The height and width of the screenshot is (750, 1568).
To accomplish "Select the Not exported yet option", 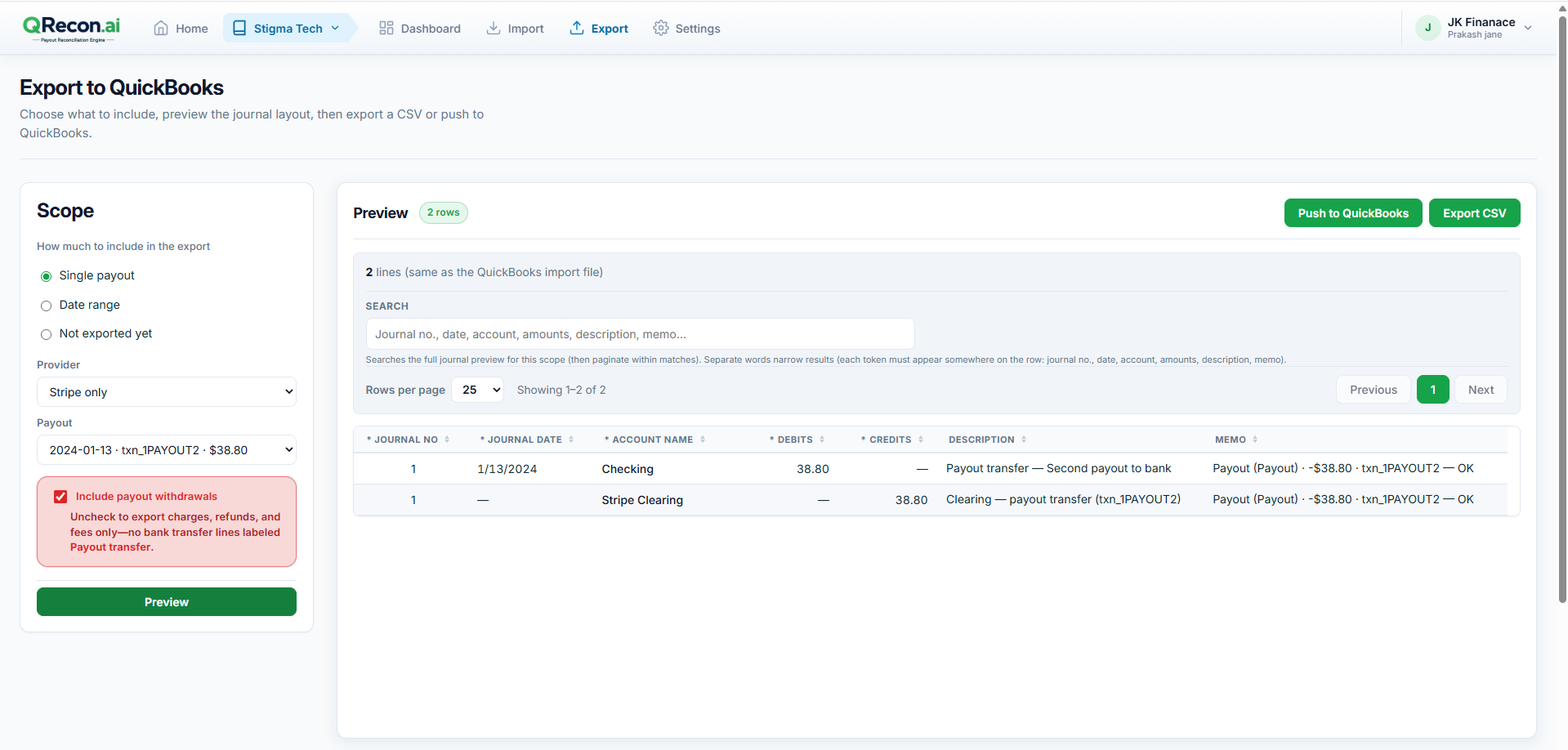I will click(x=47, y=334).
